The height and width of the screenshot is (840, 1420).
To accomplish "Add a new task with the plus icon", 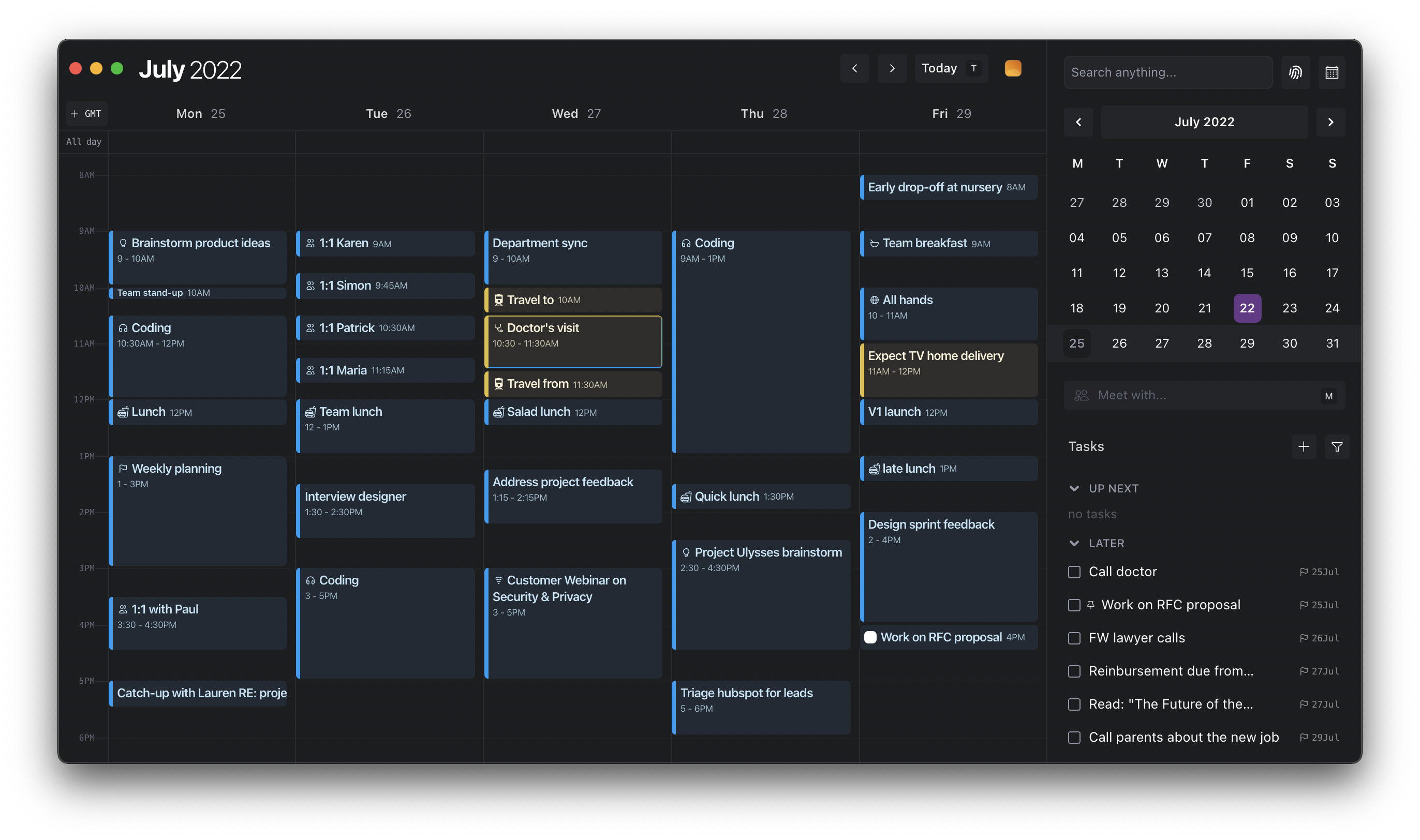I will click(1304, 446).
